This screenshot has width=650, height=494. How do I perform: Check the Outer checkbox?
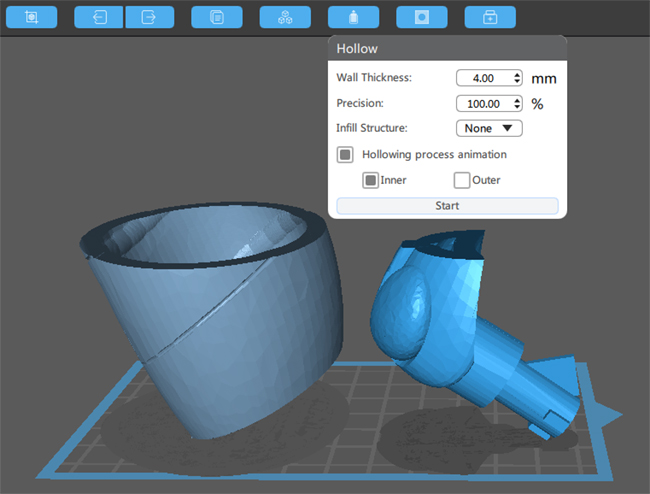click(462, 180)
